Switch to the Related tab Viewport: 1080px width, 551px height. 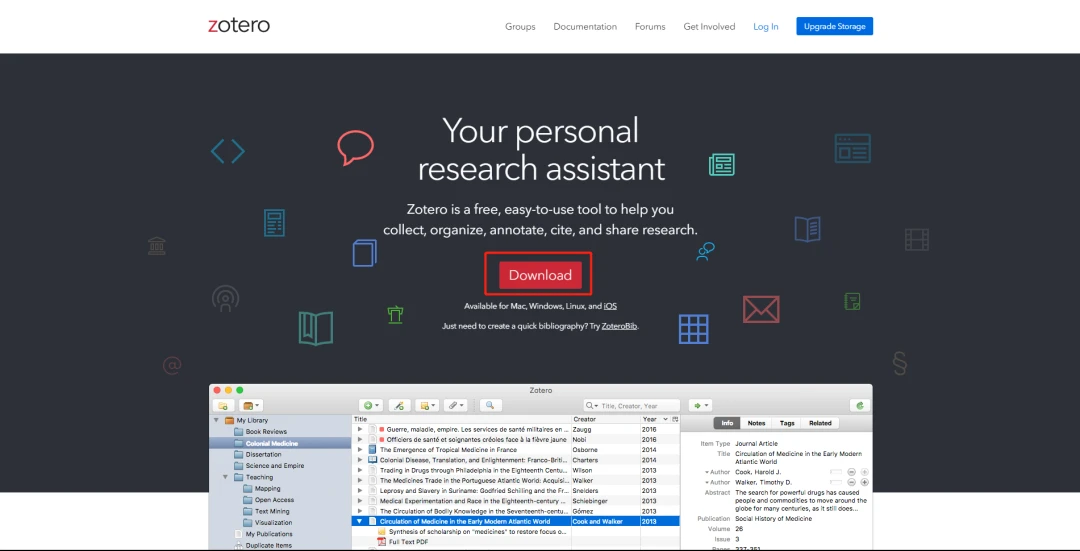tap(820, 423)
